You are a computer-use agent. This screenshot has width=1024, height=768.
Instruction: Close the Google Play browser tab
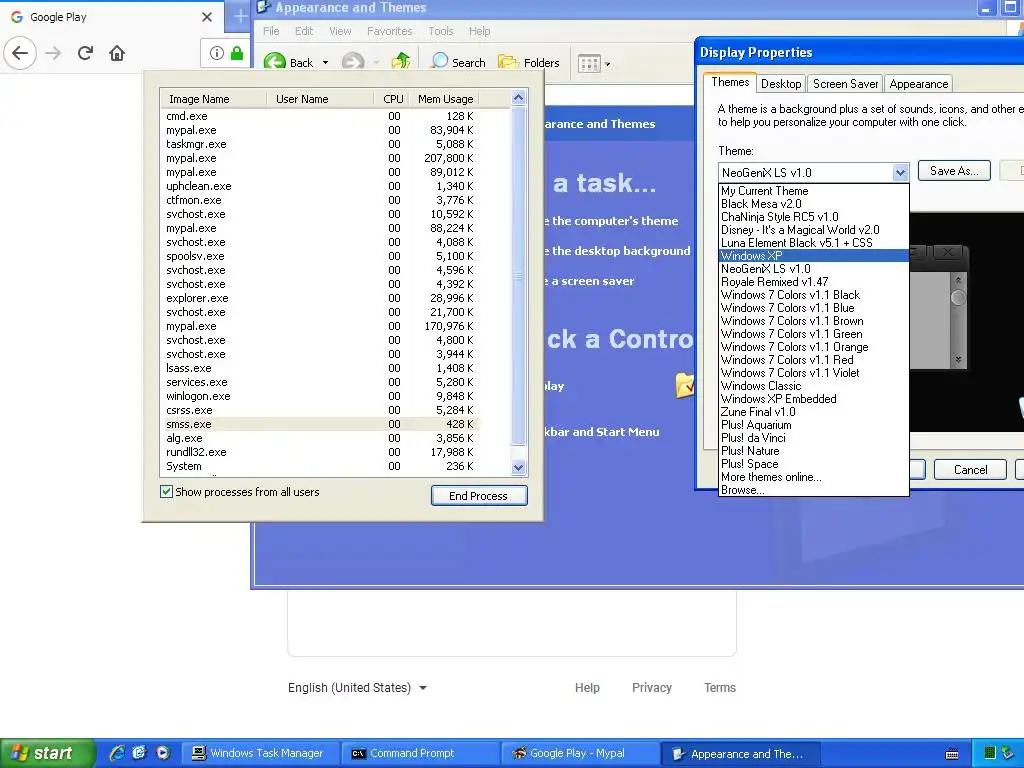[x=207, y=17]
